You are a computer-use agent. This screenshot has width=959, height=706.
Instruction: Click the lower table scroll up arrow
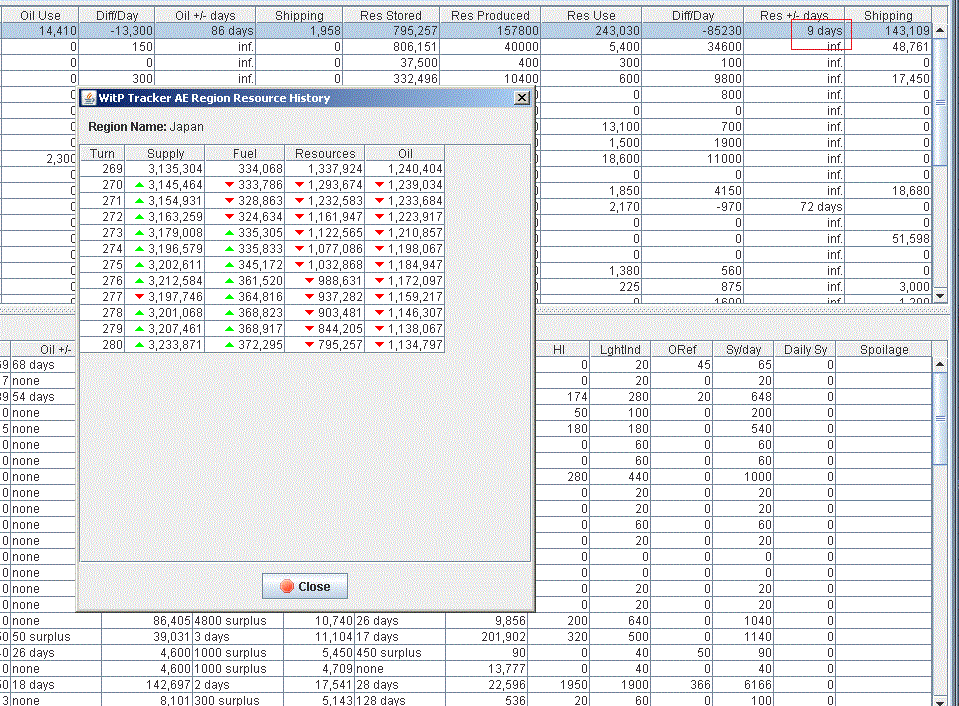tap(940, 364)
